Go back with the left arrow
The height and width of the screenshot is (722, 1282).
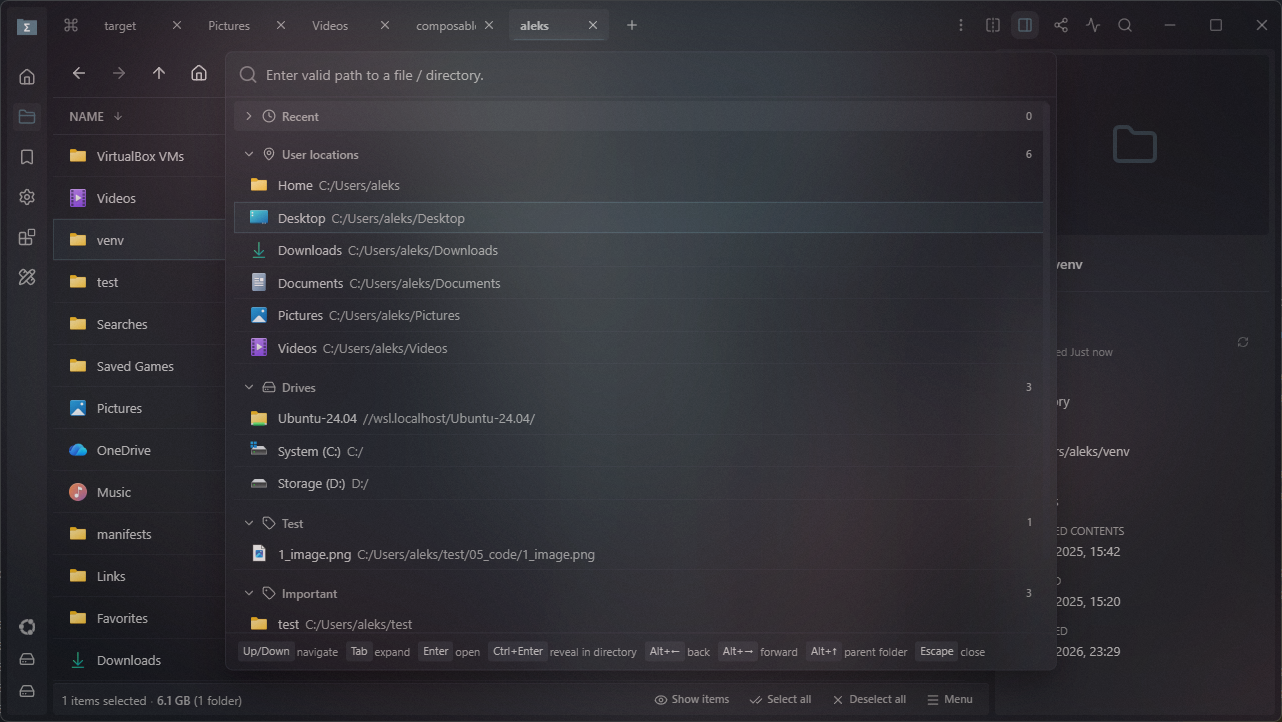point(79,73)
